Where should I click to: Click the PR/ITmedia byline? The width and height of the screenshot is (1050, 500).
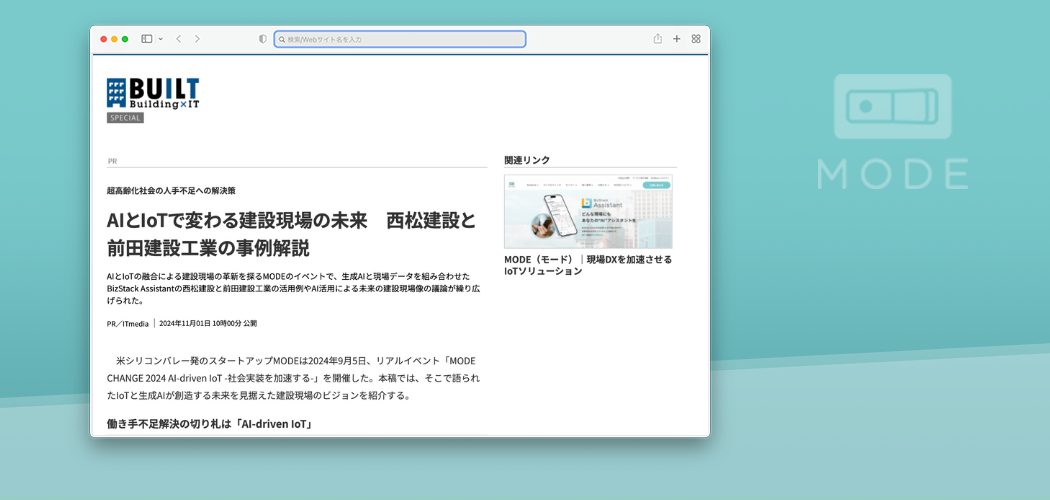tap(128, 324)
